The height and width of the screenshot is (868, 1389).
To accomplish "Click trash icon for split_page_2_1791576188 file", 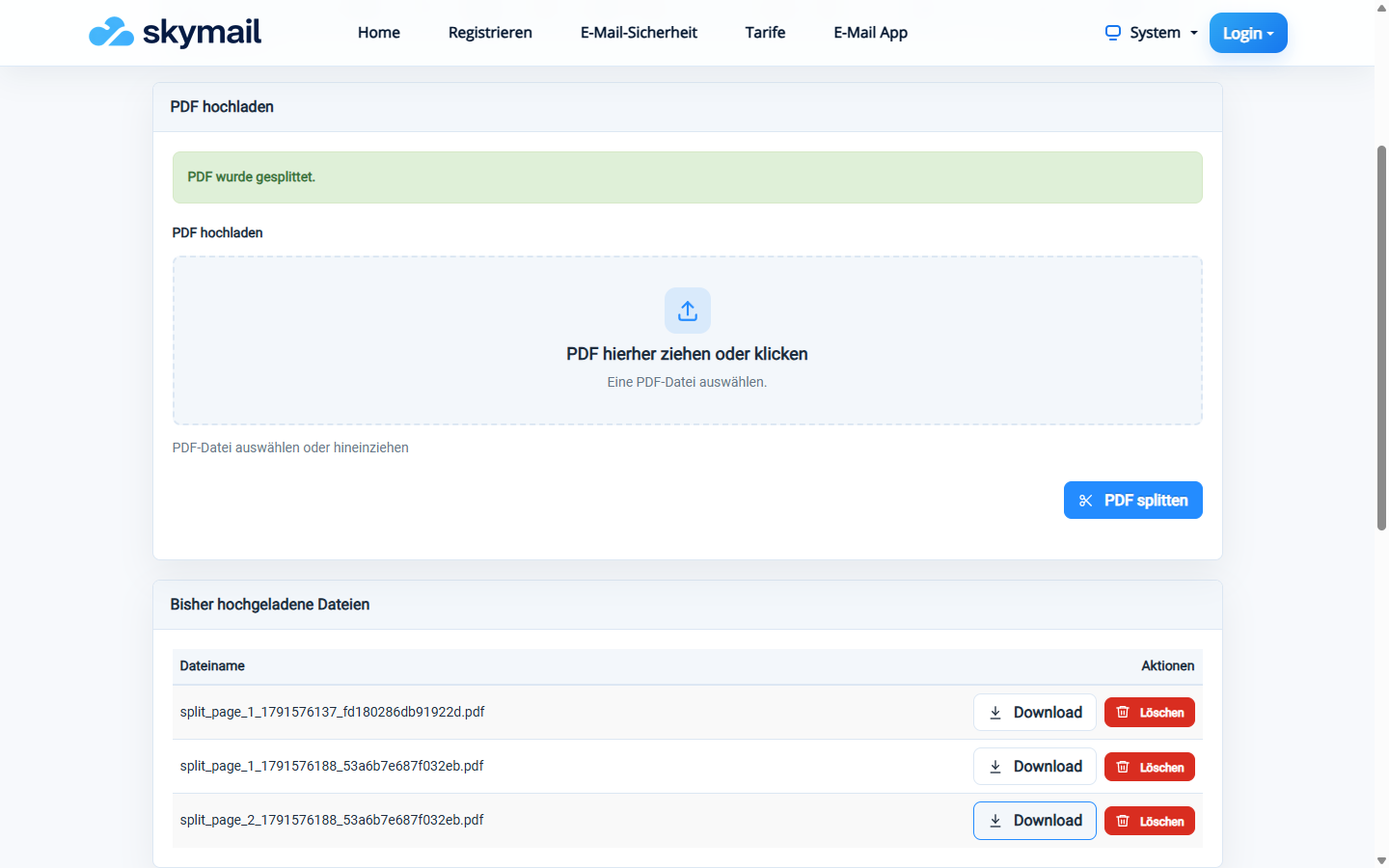I will click(1123, 821).
